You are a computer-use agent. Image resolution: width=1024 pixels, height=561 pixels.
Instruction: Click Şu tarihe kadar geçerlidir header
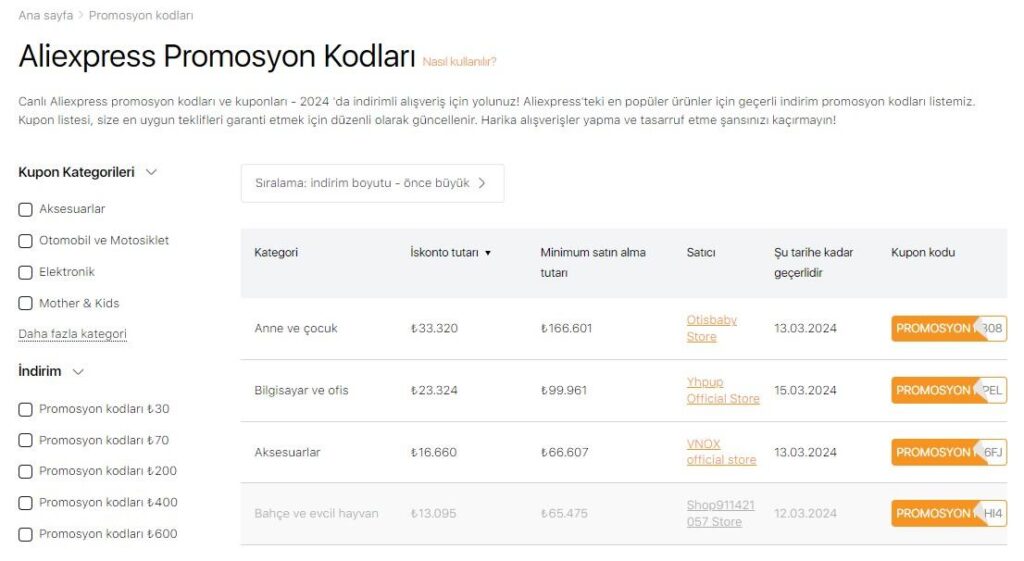[x=814, y=263]
